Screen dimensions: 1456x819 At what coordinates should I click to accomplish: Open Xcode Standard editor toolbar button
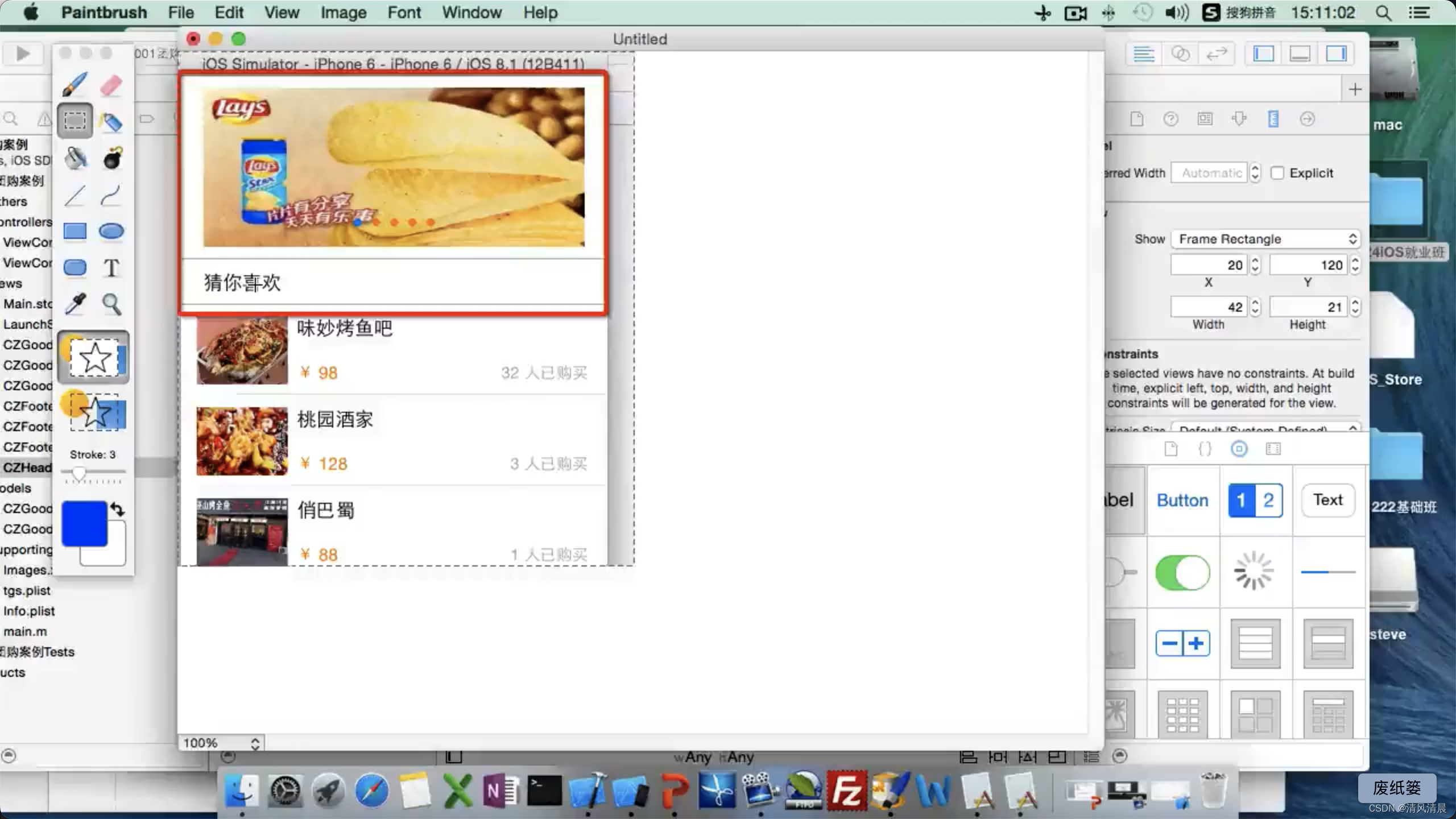[1144, 54]
